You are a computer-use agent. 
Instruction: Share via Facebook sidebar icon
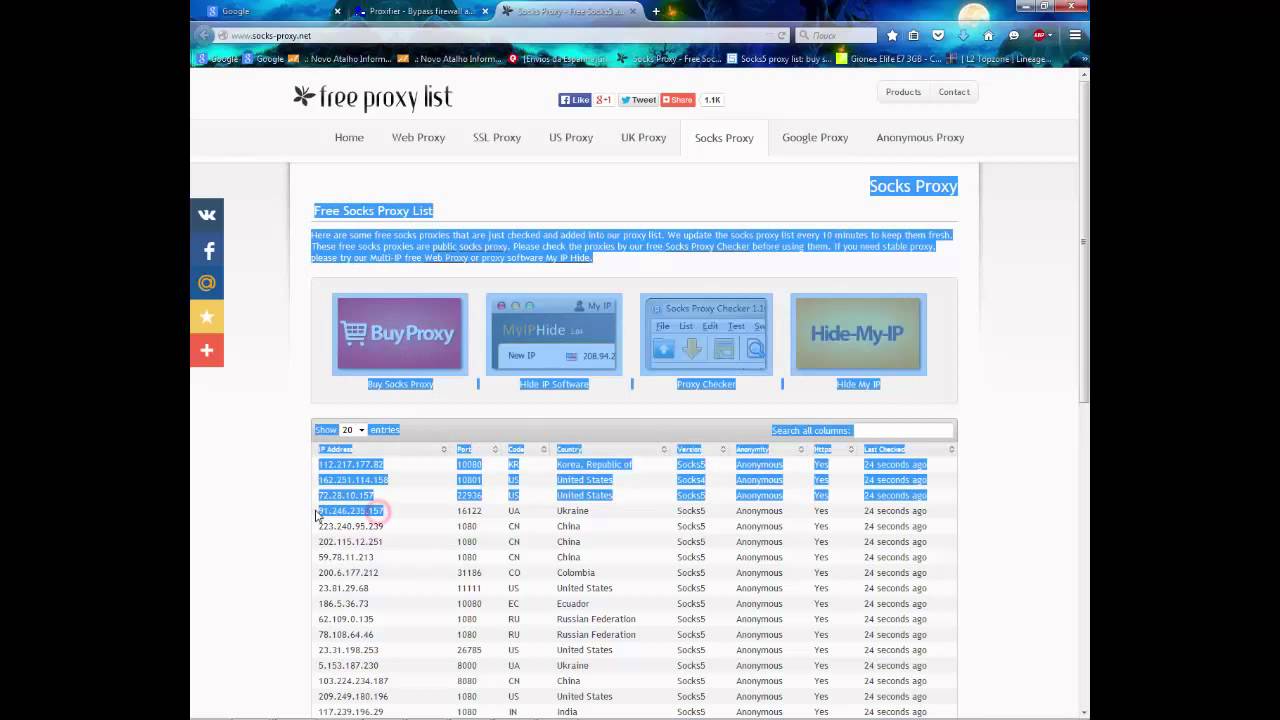[x=207, y=250]
